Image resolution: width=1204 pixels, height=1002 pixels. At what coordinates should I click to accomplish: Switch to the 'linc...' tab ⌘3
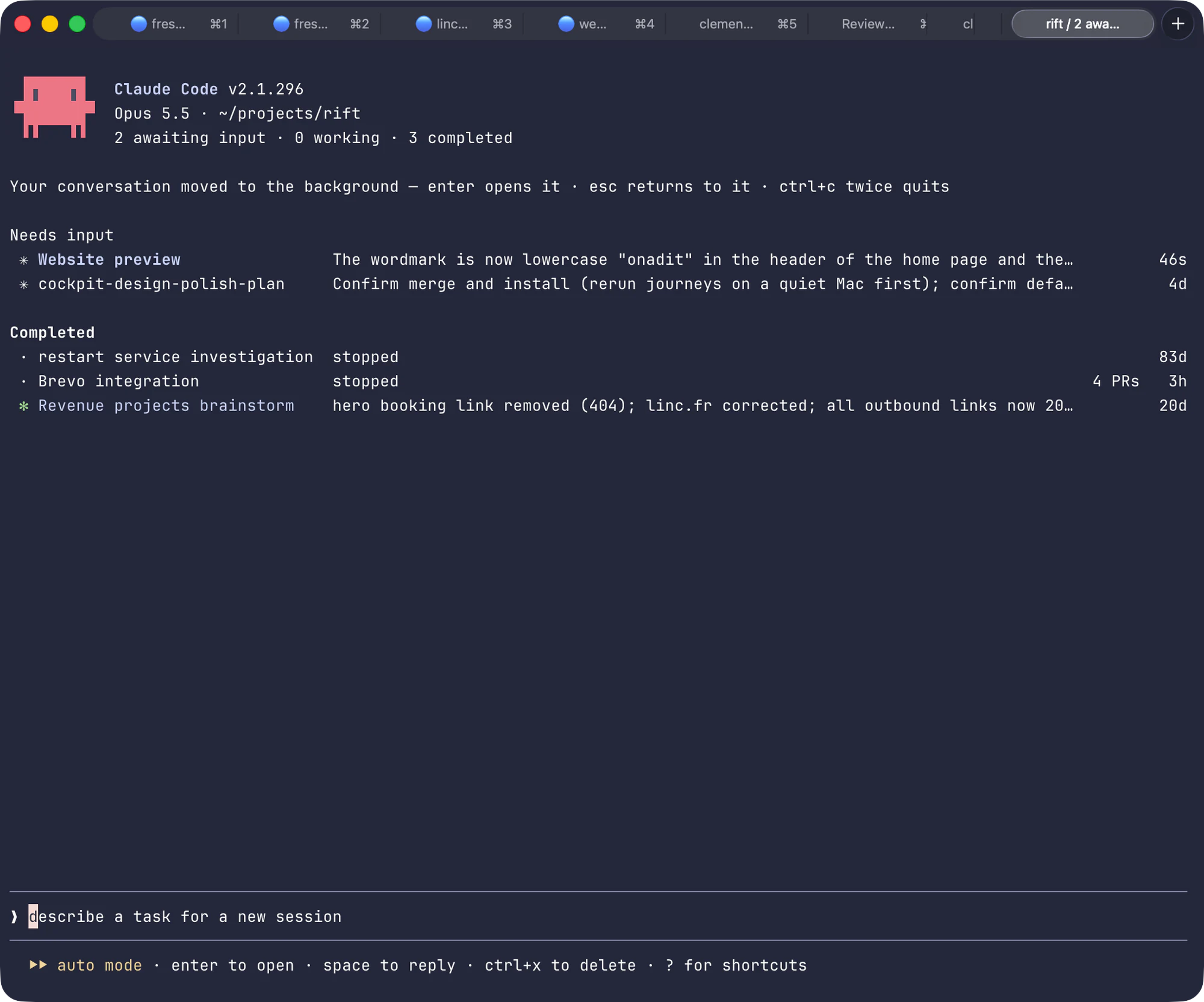click(x=453, y=24)
